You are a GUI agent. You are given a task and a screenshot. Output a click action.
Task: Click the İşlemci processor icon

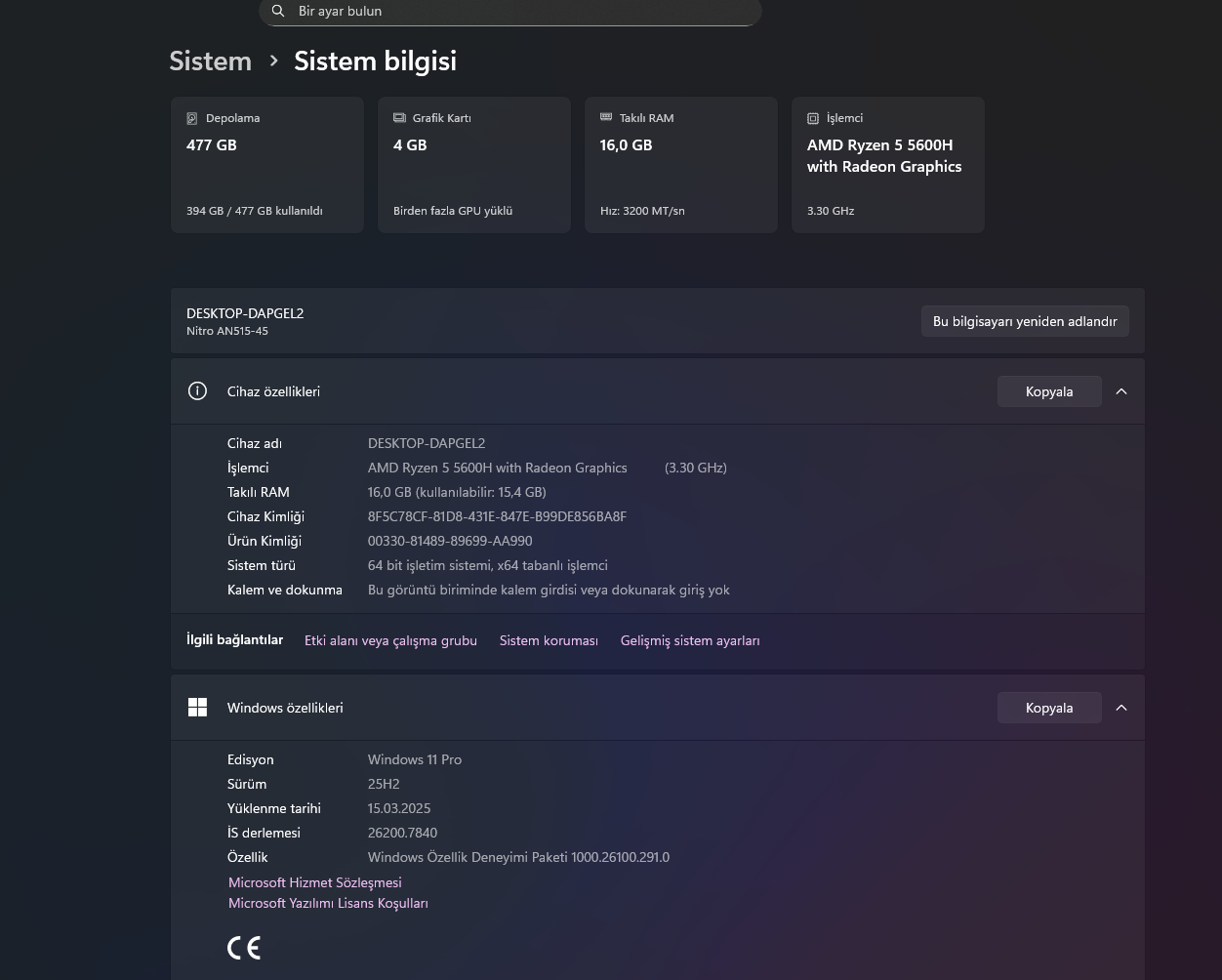[813, 118]
